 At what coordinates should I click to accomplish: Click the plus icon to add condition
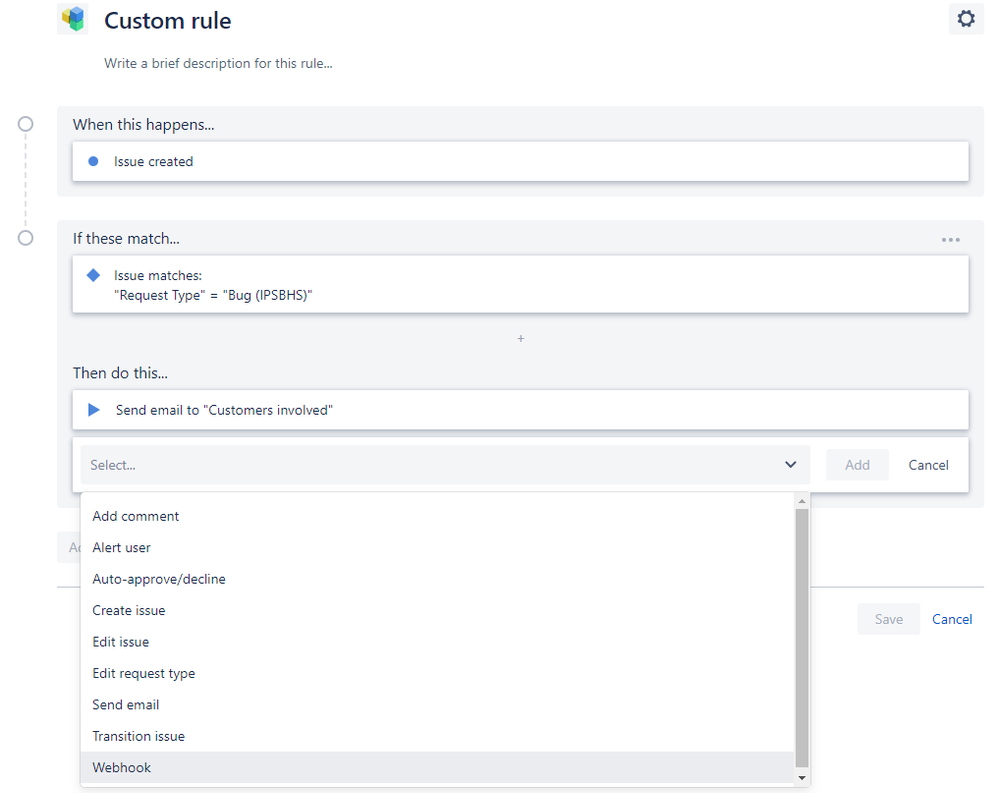click(x=521, y=338)
